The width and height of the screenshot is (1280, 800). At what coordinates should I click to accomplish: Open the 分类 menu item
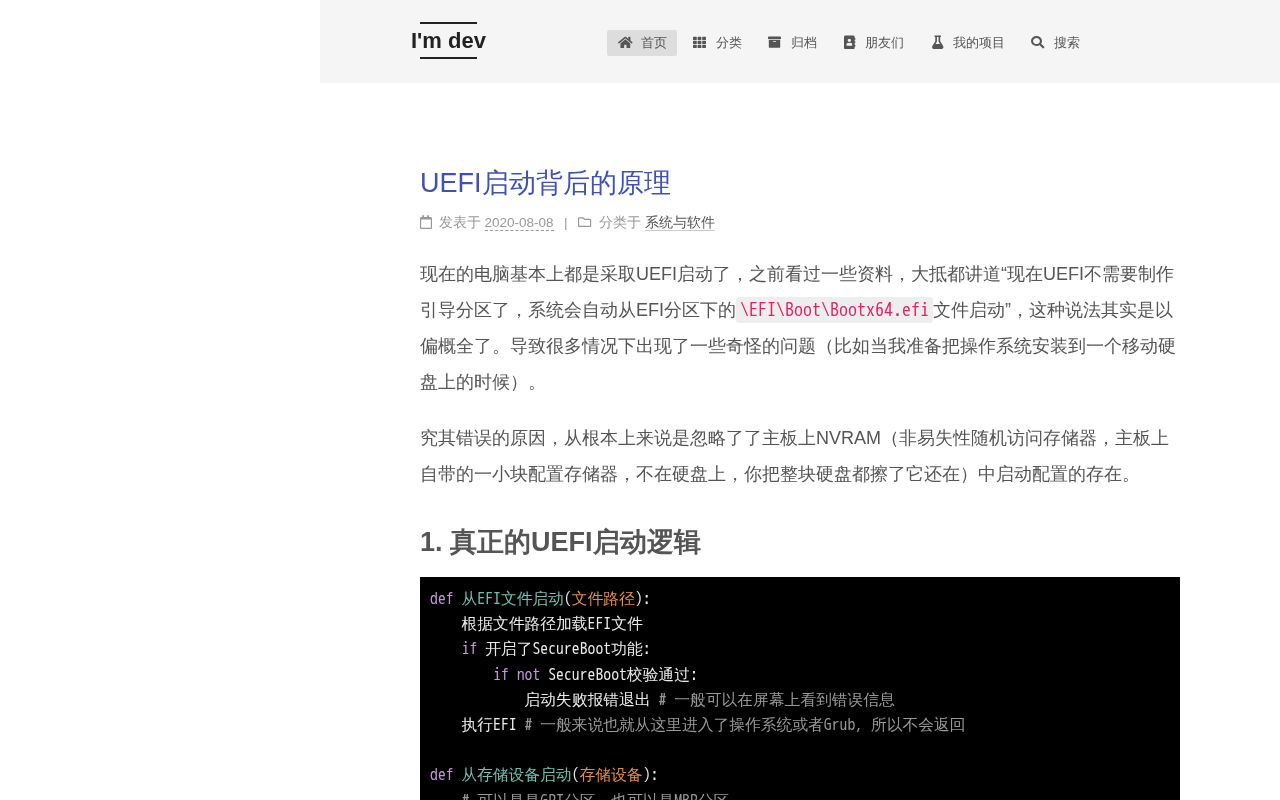717,43
